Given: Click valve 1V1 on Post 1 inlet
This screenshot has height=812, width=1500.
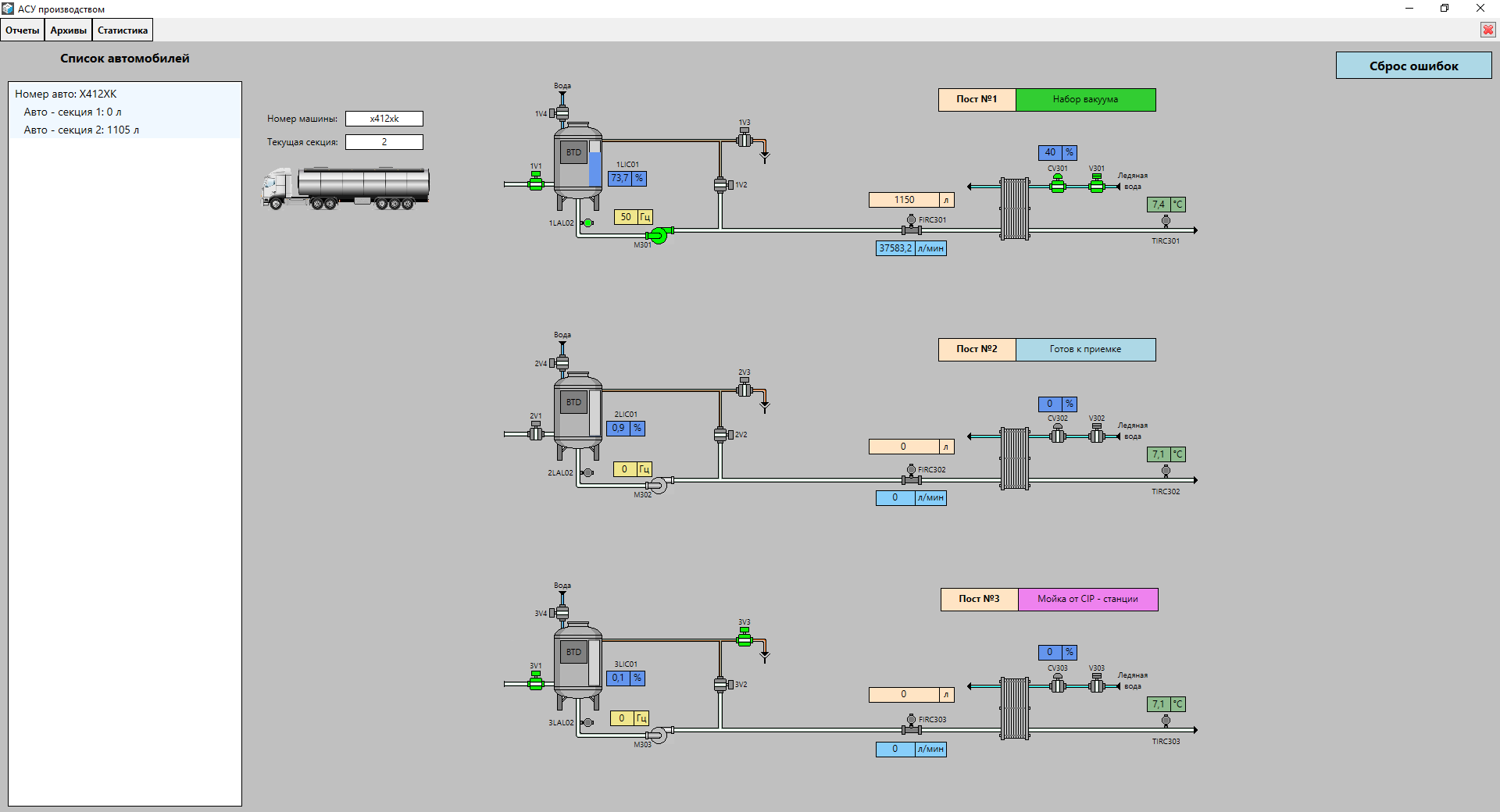Looking at the screenshot, I should pos(536,183).
